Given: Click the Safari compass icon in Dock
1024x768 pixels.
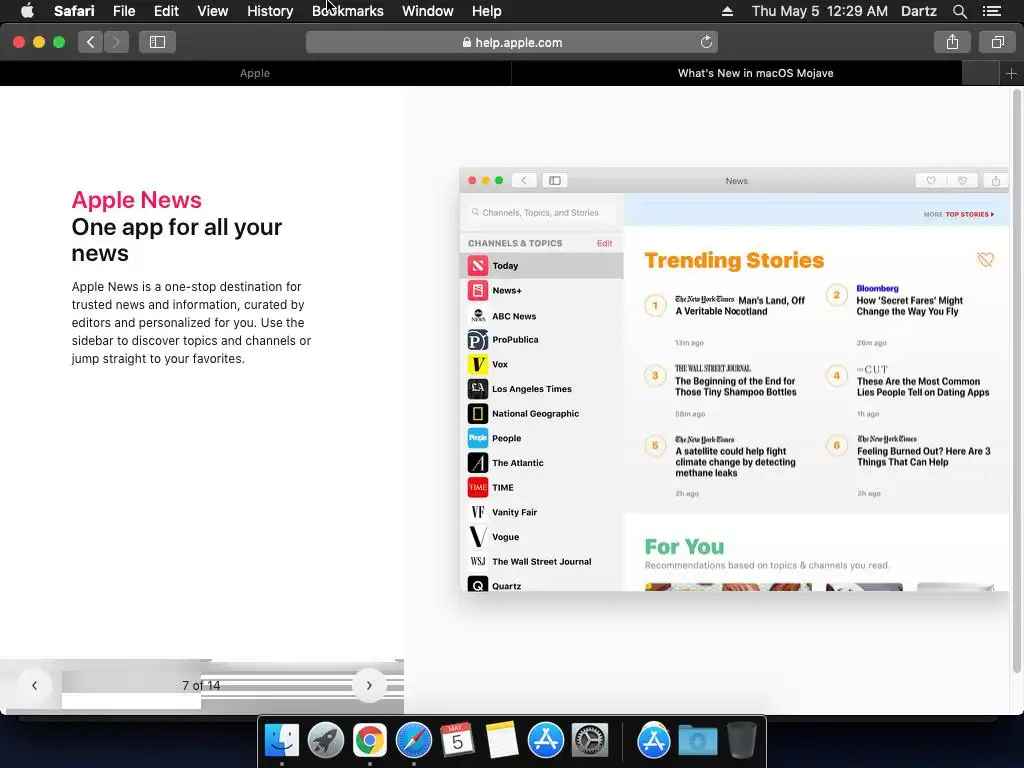Looking at the screenshot, I should [413, 741].
